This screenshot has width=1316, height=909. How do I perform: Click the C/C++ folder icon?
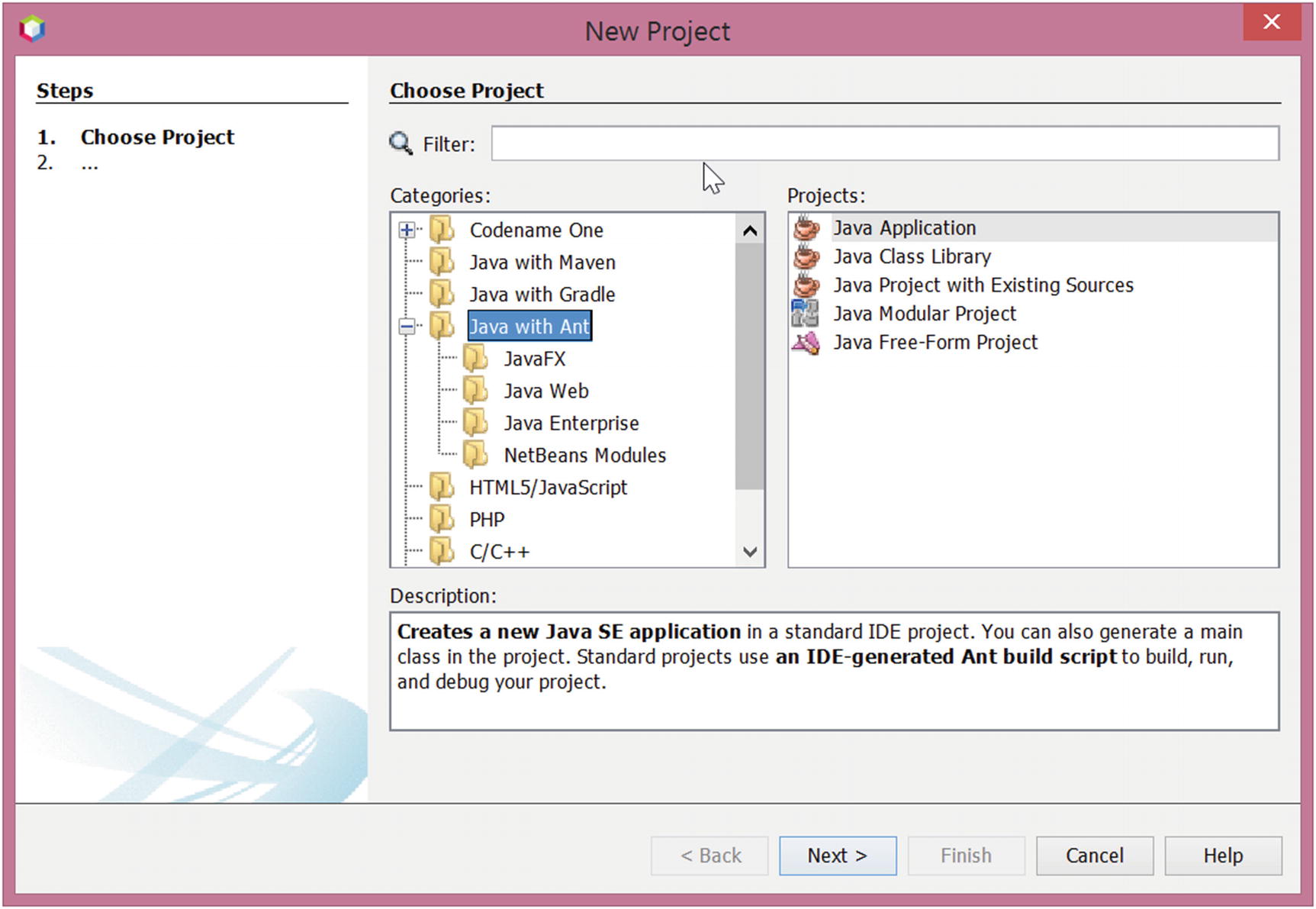[x=442, y=550]
